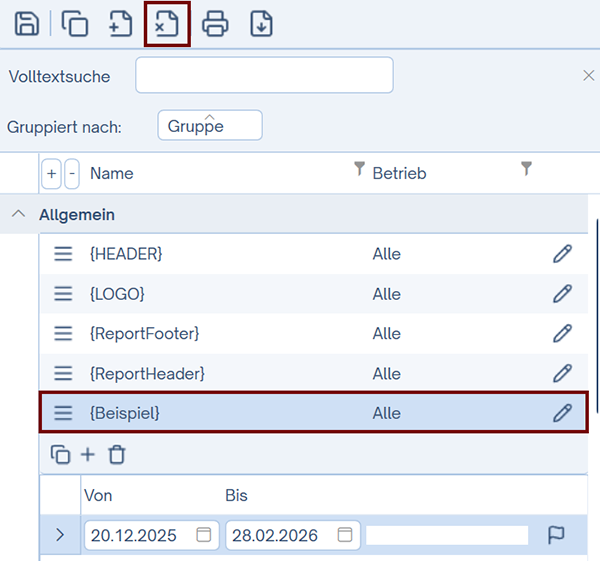This screenshot has height=561, width=600.
Task: Click the collapse all minus button
Action: (x=71, y=174)
